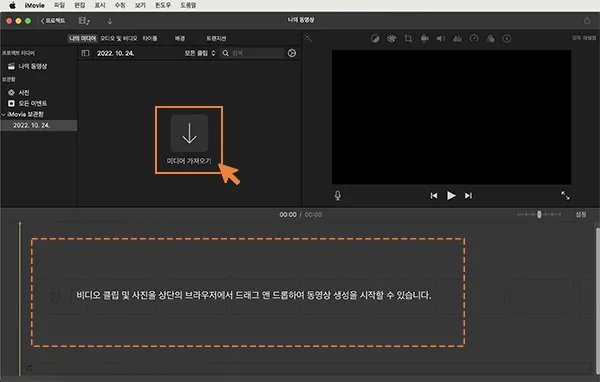Go back with the 프로젝트 button
Viewport: 600px width, 382px height.
pyautogui.click(x=53, y=21)
